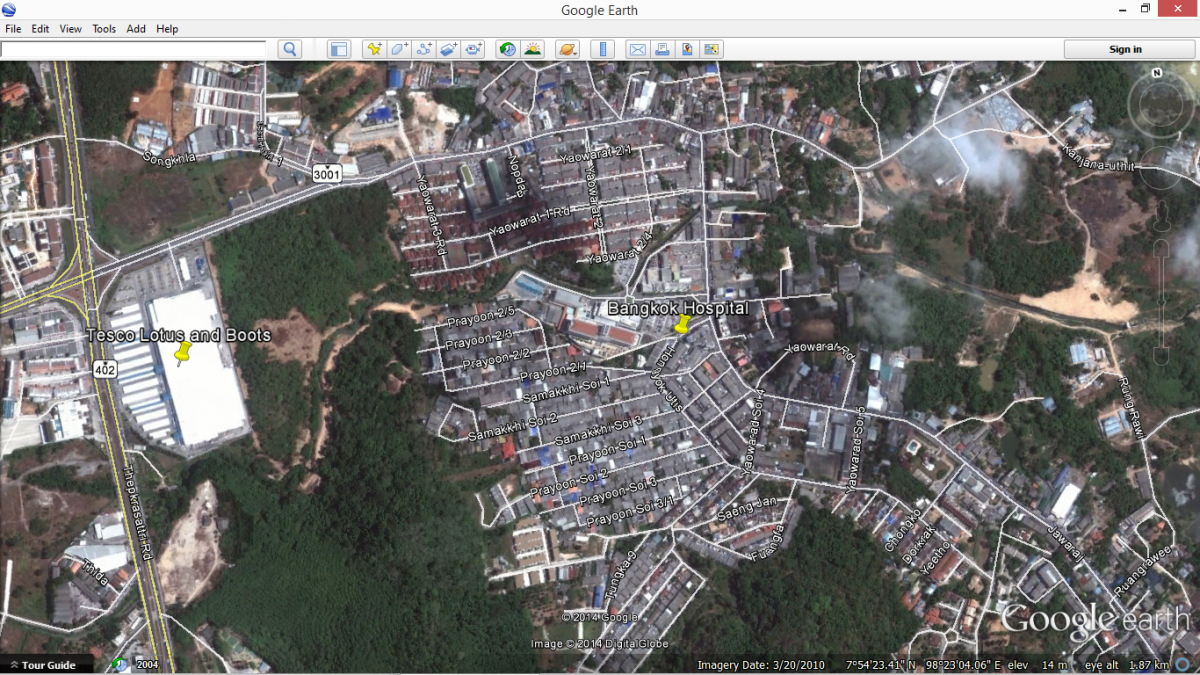Click the 402 highway shield
This screenshot has height=675, width=1200.
105,370
